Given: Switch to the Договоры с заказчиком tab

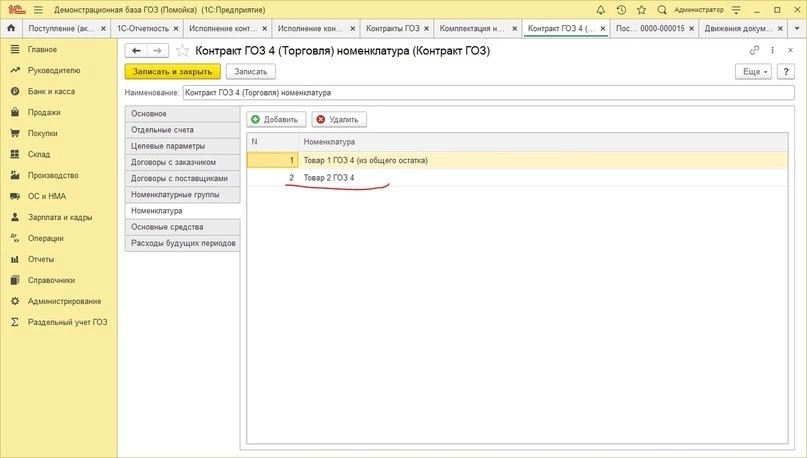Looking at the screenshot, I should coord(182,162).
